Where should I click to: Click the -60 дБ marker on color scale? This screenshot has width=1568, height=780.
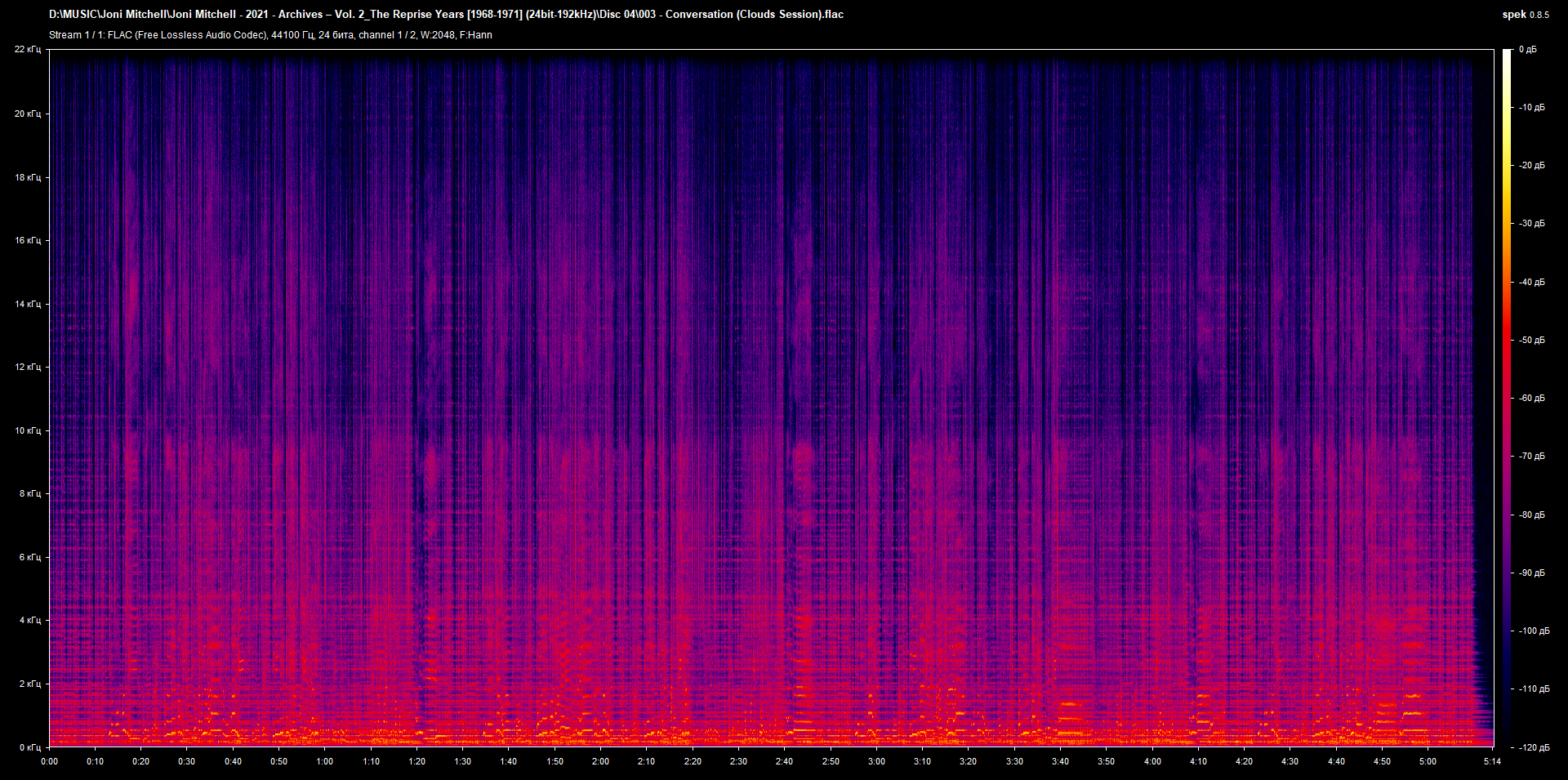coord(1532,399)
